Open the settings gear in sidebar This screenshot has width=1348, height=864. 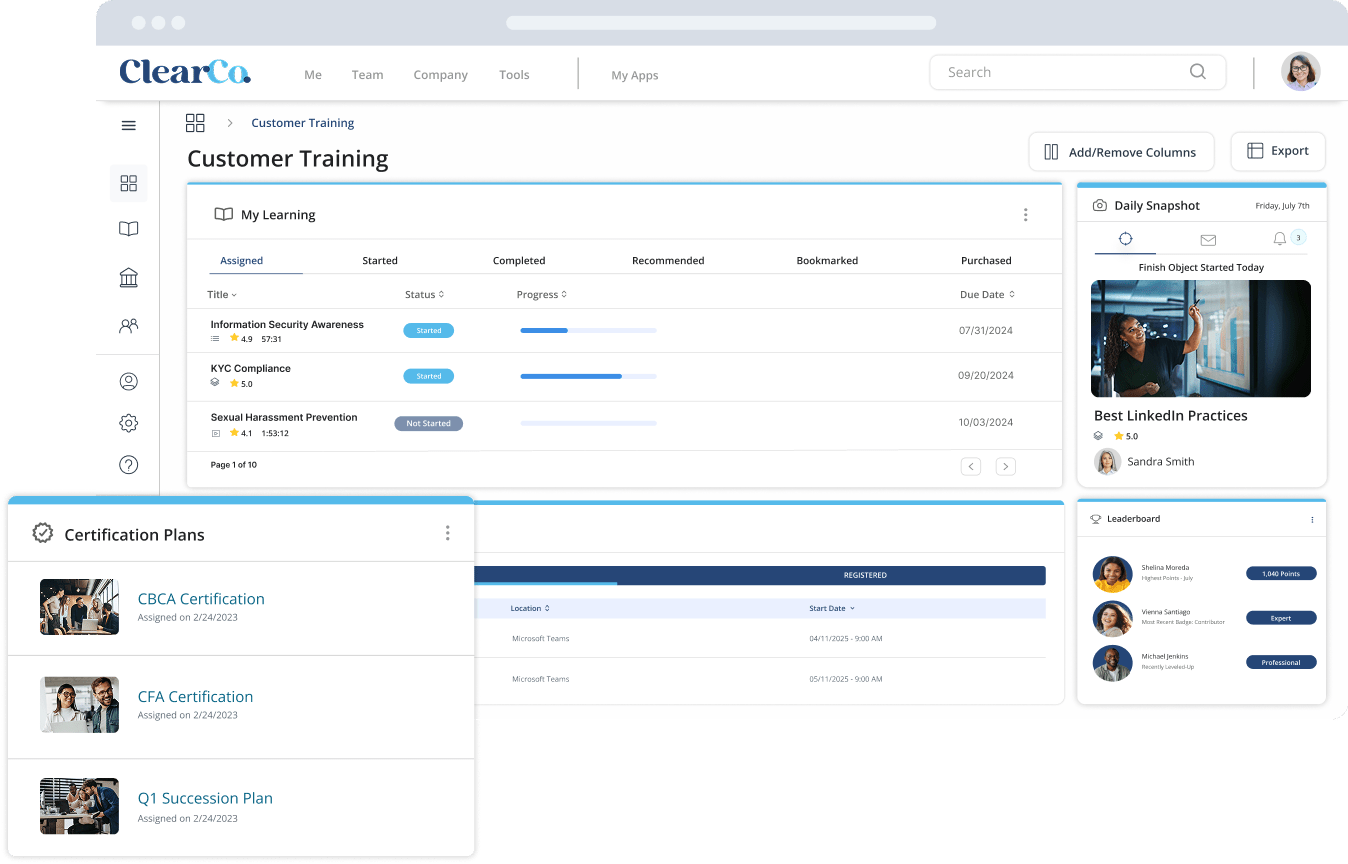tap(128, 423)
